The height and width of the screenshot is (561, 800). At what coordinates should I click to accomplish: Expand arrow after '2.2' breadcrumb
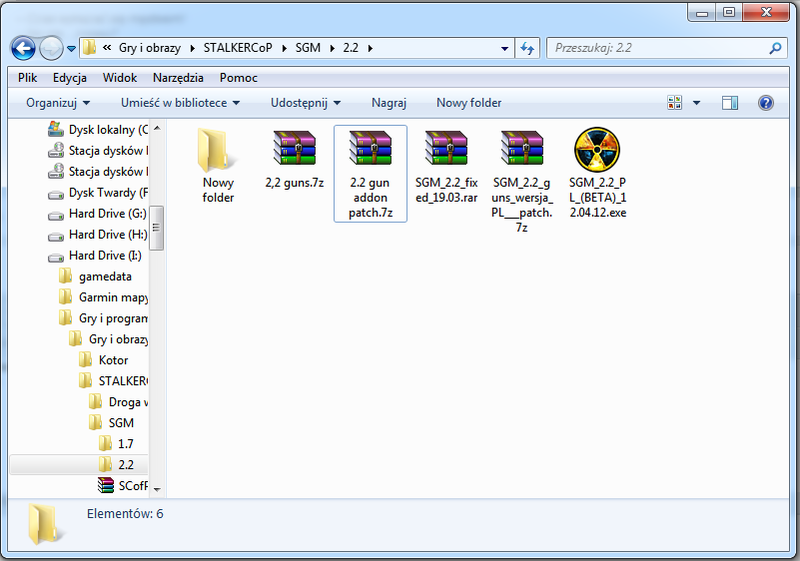click(x=370, y=48)
